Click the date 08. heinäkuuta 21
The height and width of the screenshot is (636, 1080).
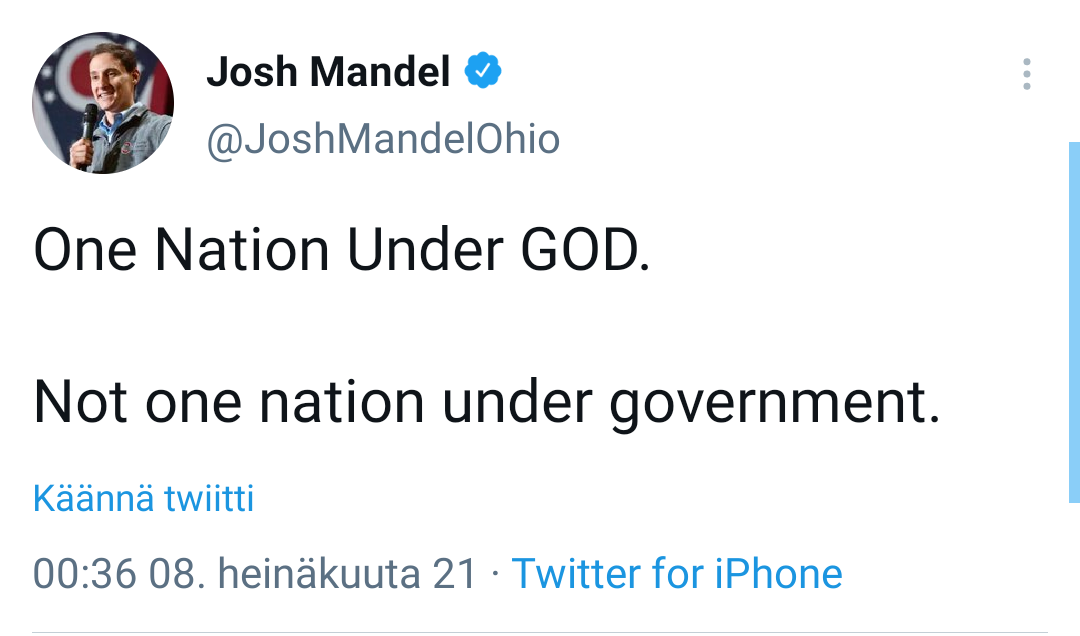pyautogui.click(x=313, y=574)
